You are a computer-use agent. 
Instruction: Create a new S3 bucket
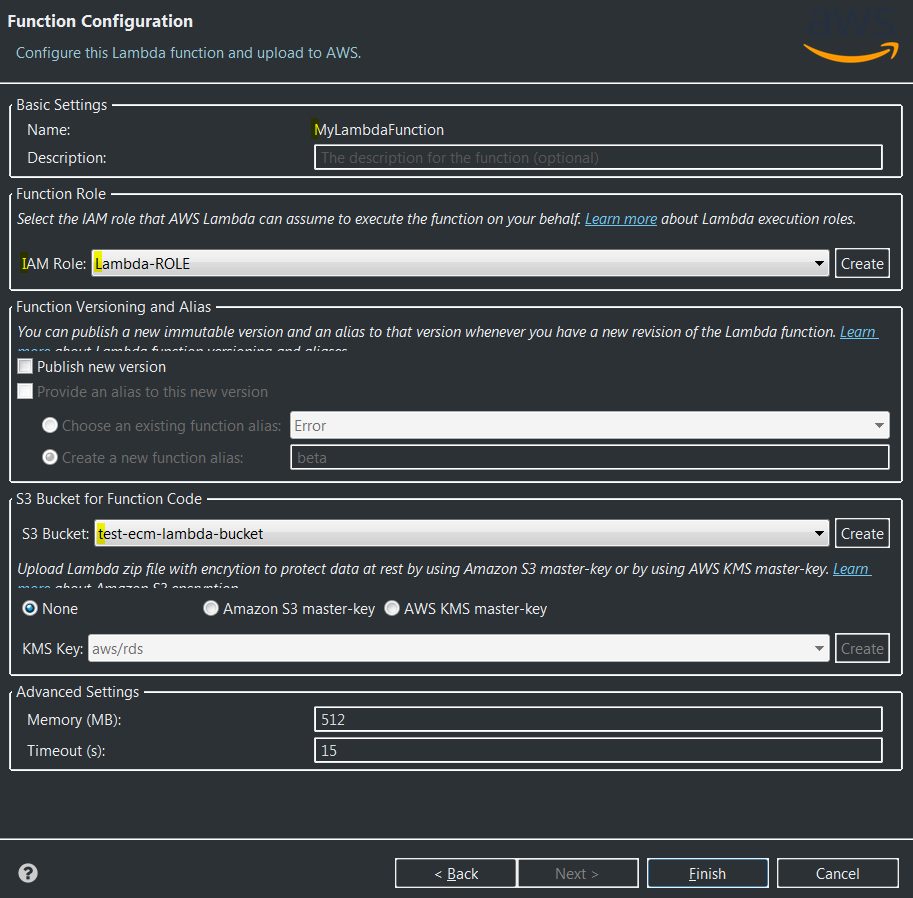862,533
